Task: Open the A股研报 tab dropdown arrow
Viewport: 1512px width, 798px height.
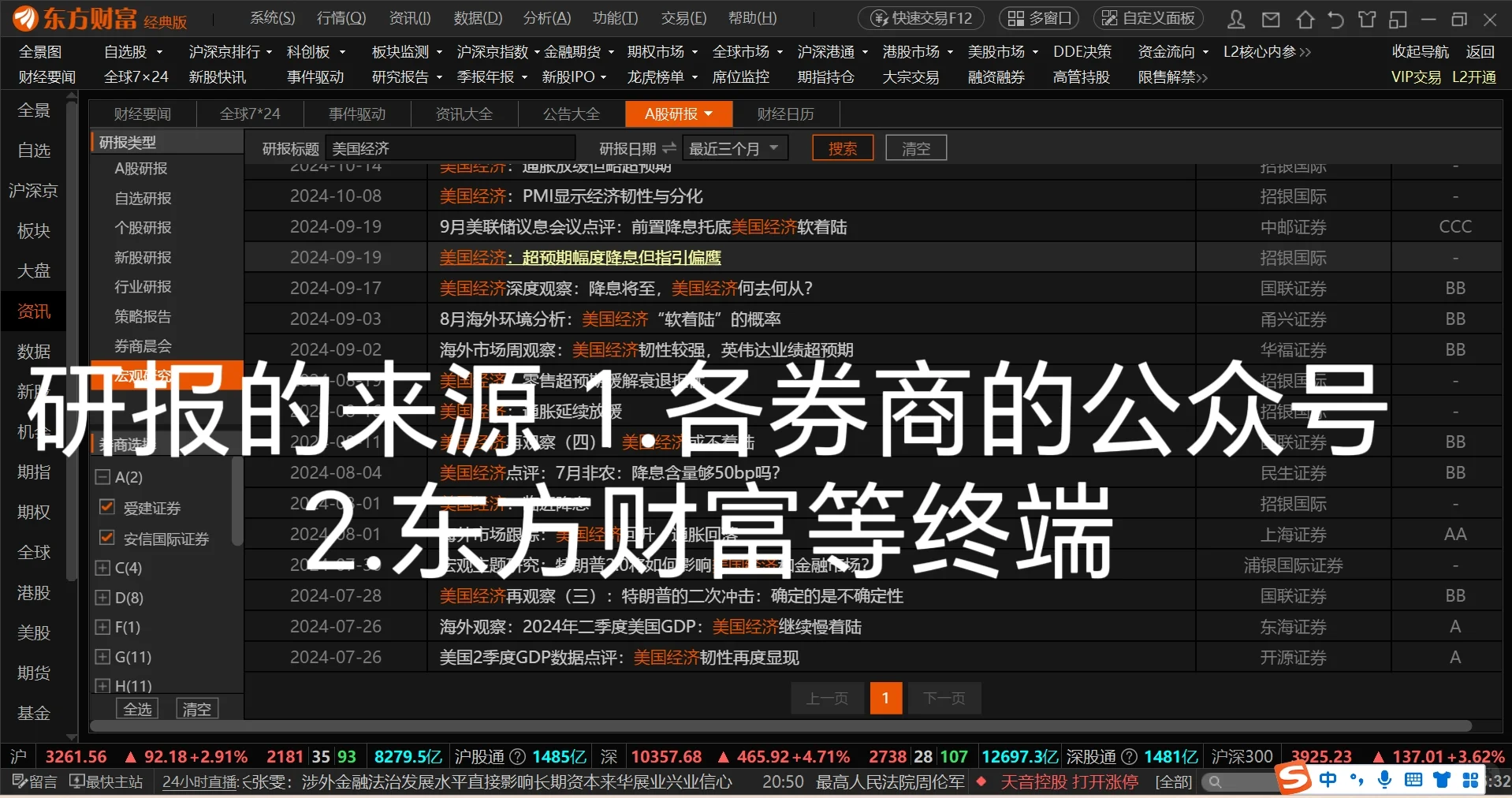Action: (708, 114)
